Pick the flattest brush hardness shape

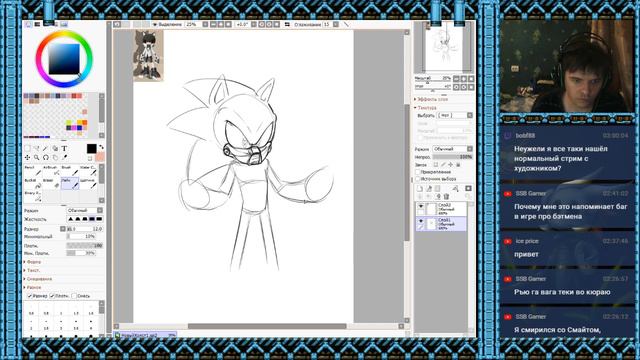99,219
